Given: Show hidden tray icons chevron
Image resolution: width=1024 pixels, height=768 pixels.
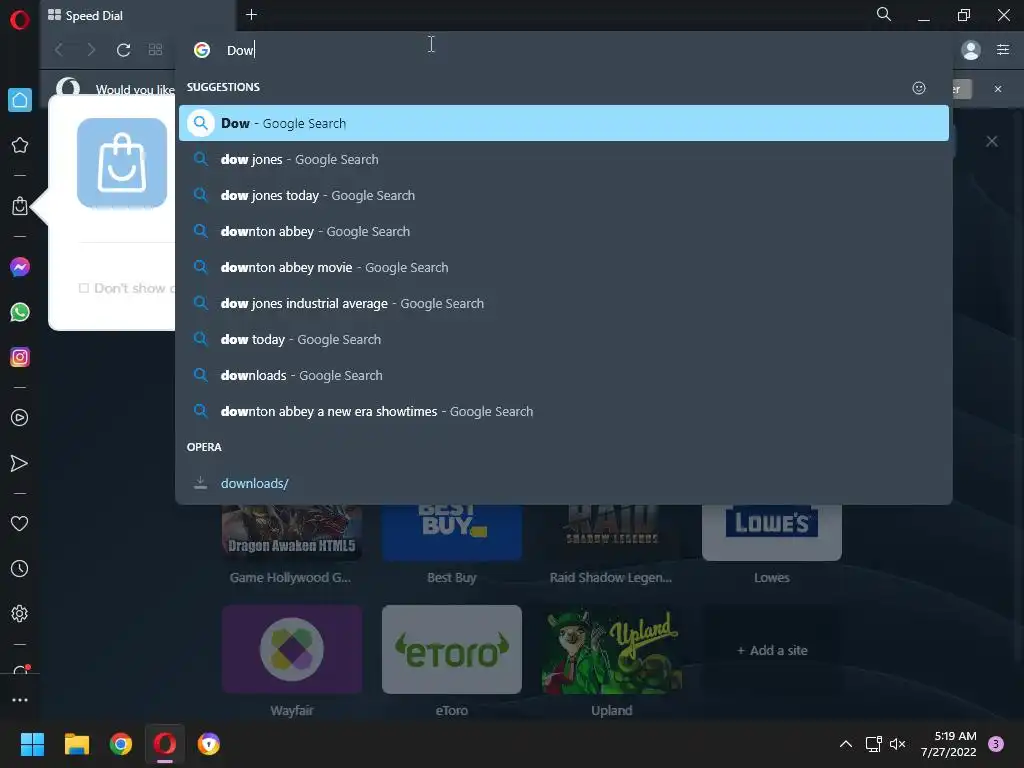Looking at the screenshot, I should coord(845,744).
